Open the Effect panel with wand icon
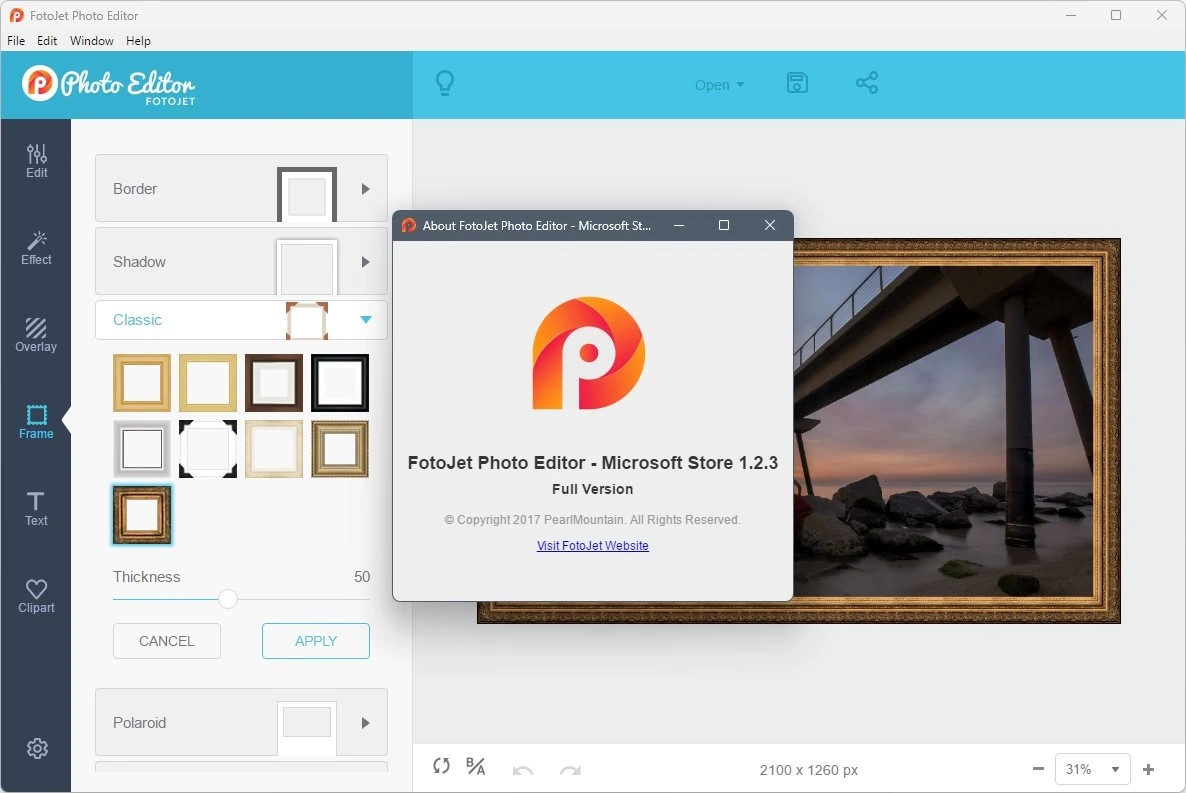Image resolution: width=1186 pixels, height=793 pixels. (x=36, y=248)
